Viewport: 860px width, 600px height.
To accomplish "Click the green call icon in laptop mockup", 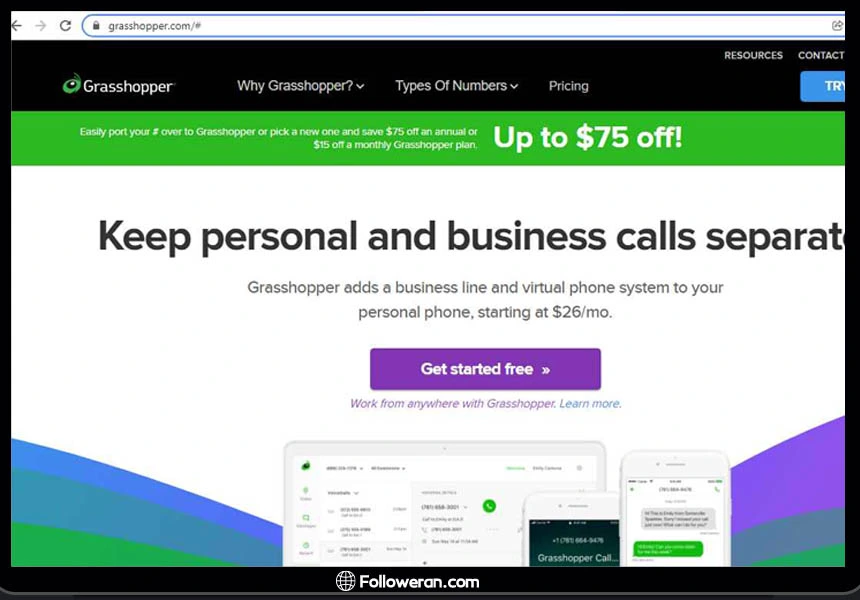I will (489, 506).
